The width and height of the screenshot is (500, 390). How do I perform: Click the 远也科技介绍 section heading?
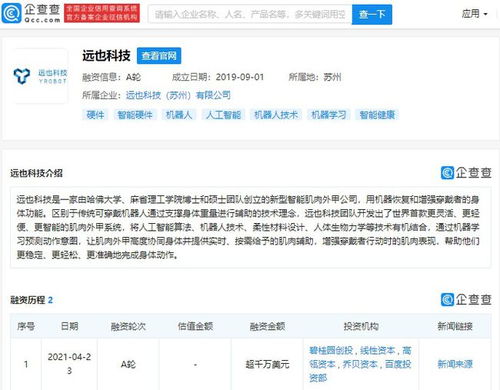click(x=36, y=173)
